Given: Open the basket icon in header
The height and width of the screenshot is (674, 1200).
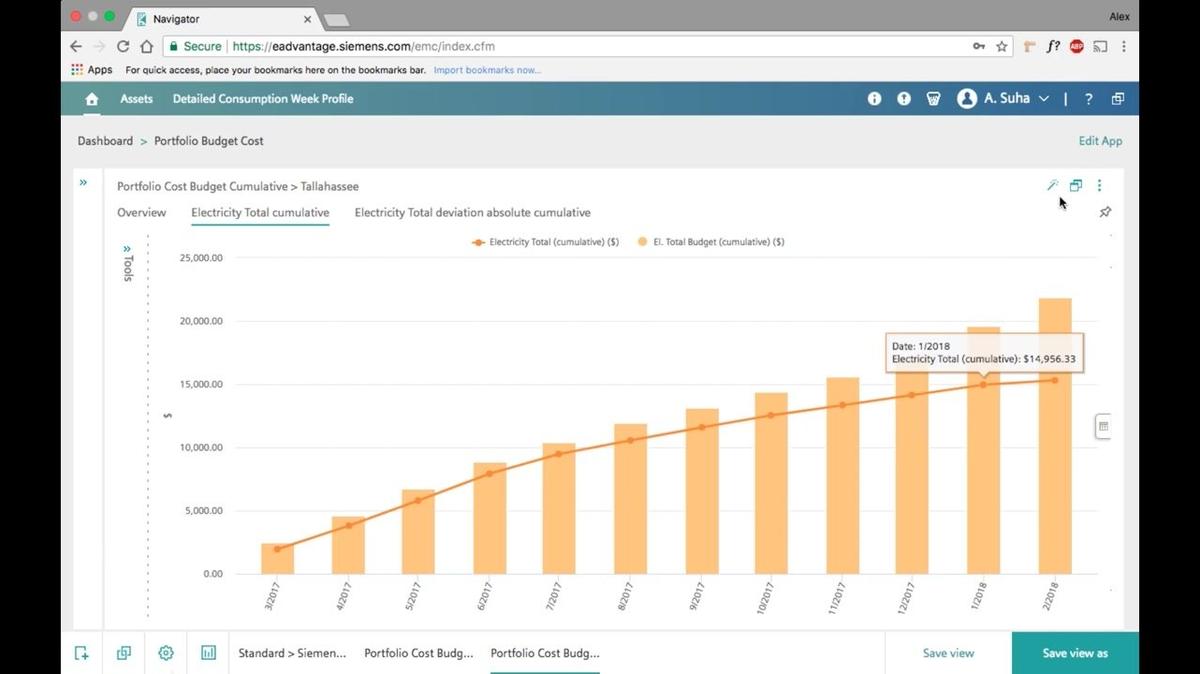Looking at the screenshot, I should point(934,99).
